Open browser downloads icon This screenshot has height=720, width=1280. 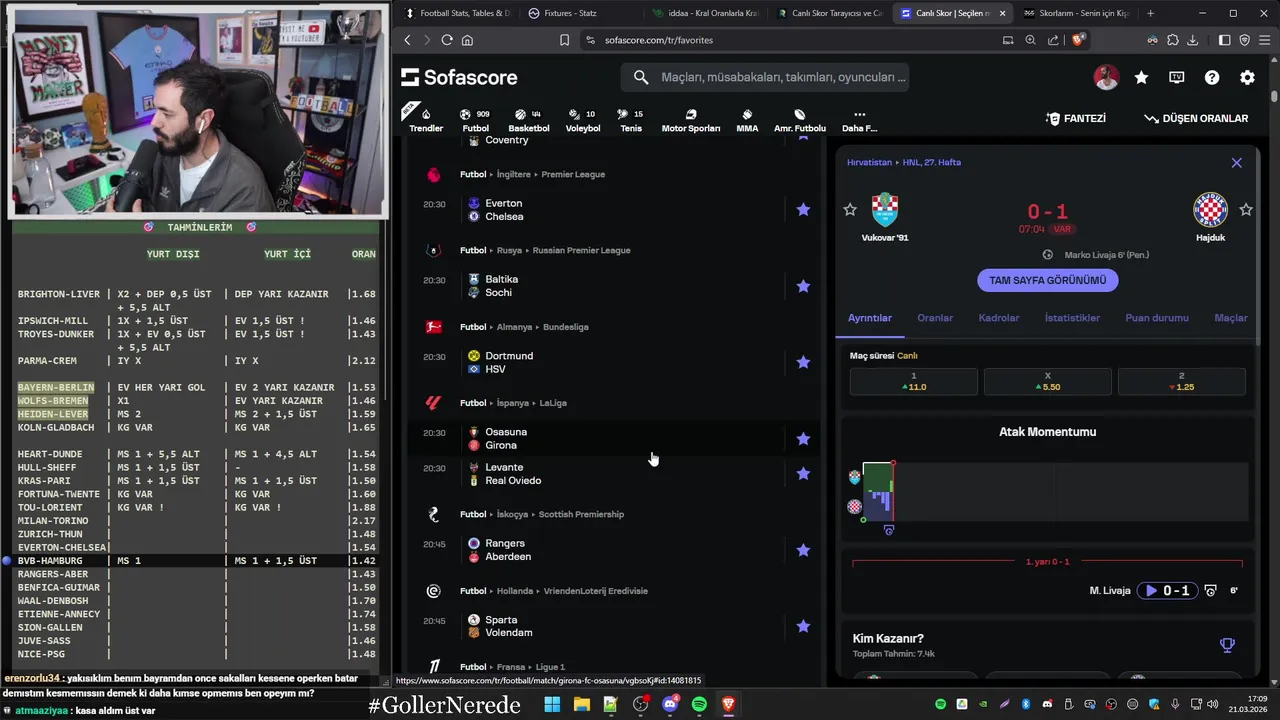[x=1192, y=40]
